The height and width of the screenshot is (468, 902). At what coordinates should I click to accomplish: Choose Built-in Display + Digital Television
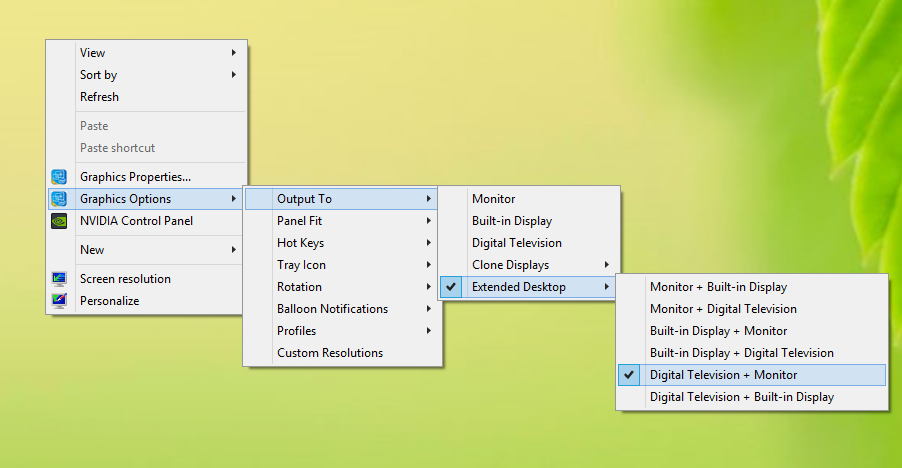(x=752, y=352)
